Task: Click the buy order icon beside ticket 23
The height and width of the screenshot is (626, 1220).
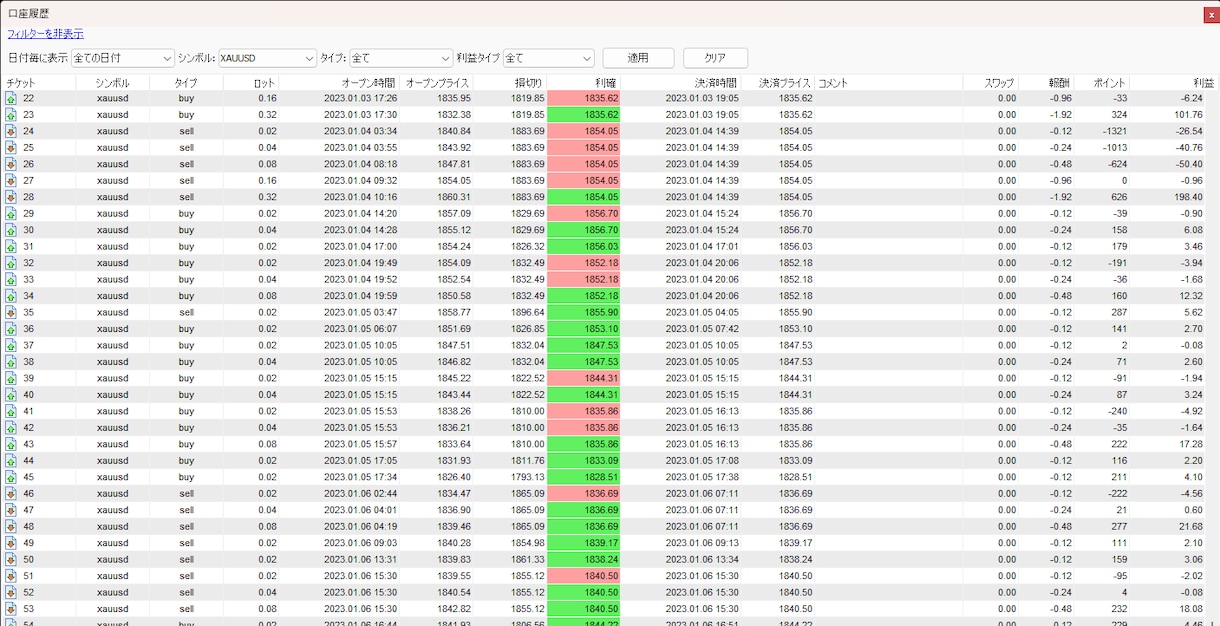Action: 11,115
